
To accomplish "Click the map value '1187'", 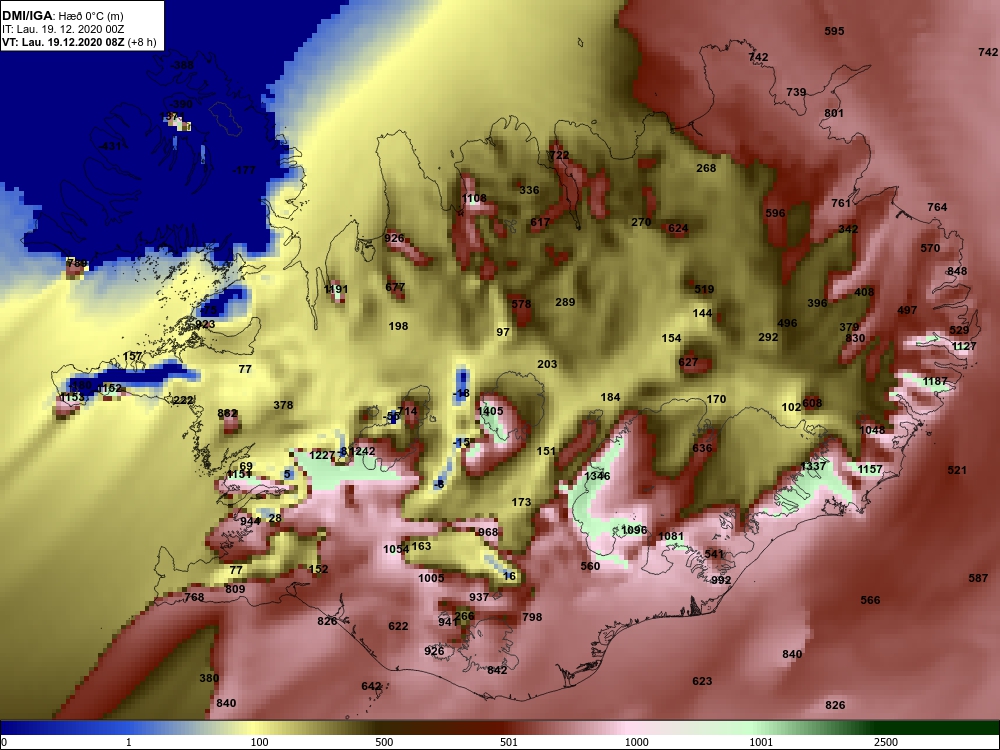I will (x=935, y=381).
